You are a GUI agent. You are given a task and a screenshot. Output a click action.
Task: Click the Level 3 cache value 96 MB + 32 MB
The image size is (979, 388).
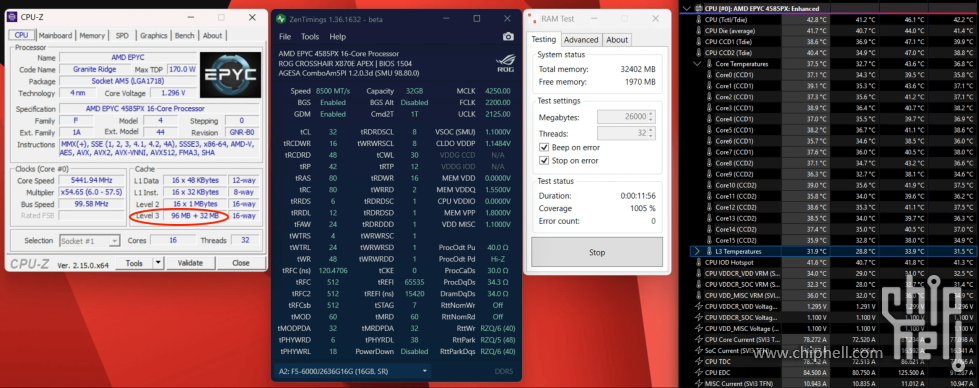195,216
